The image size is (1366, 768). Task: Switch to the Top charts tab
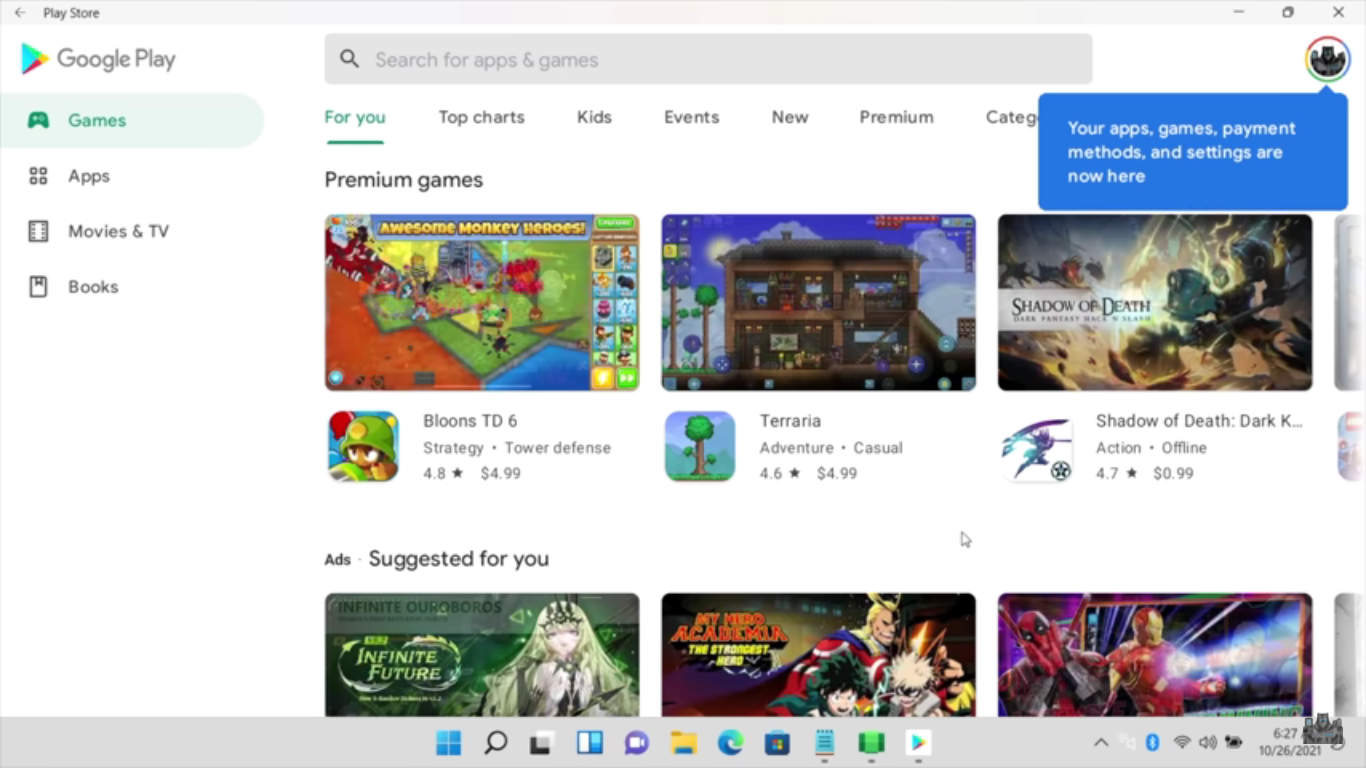(481, 117)
